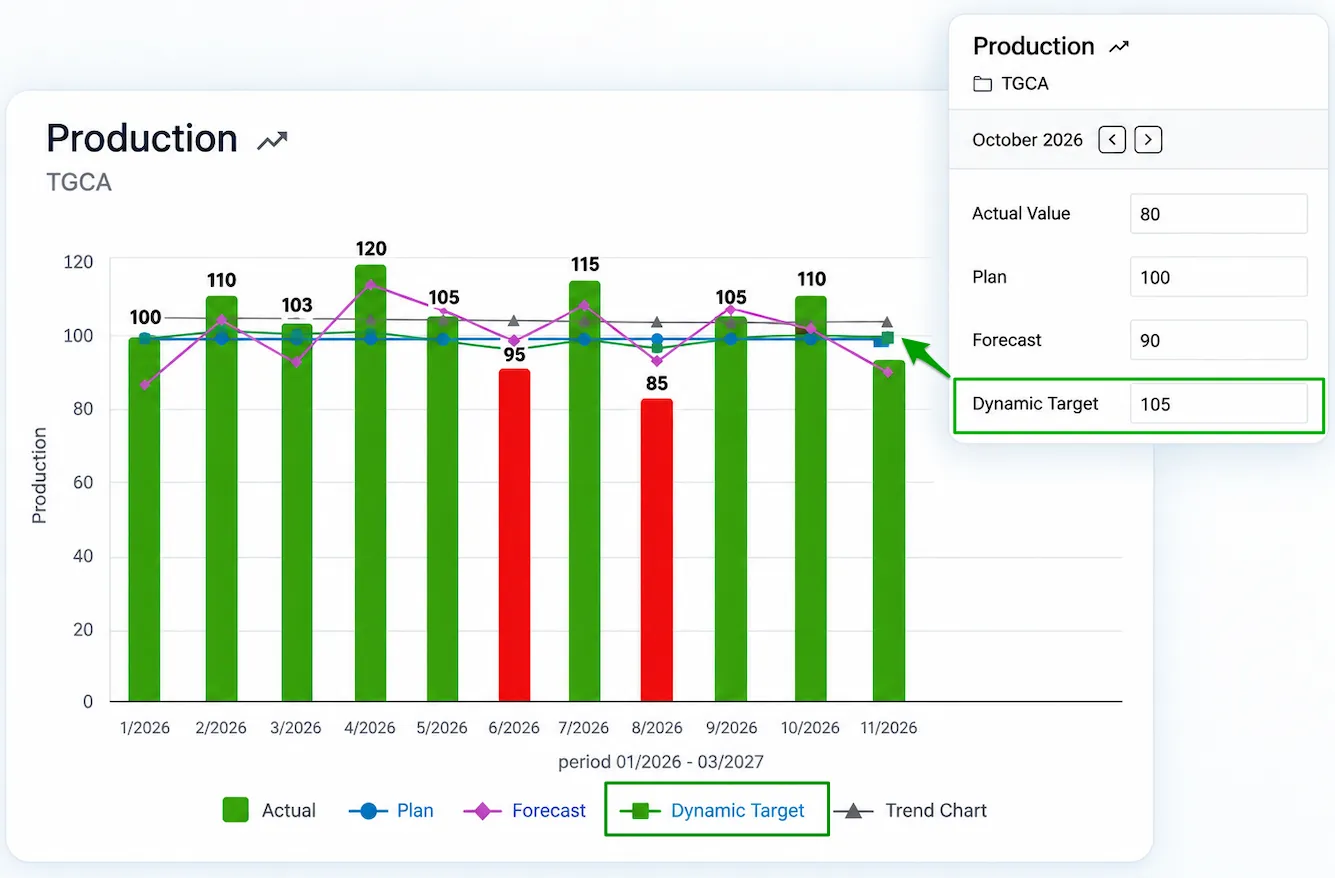
Task: Click the trend icon beside the Production chart heading
Action: [x=272, y=141]
